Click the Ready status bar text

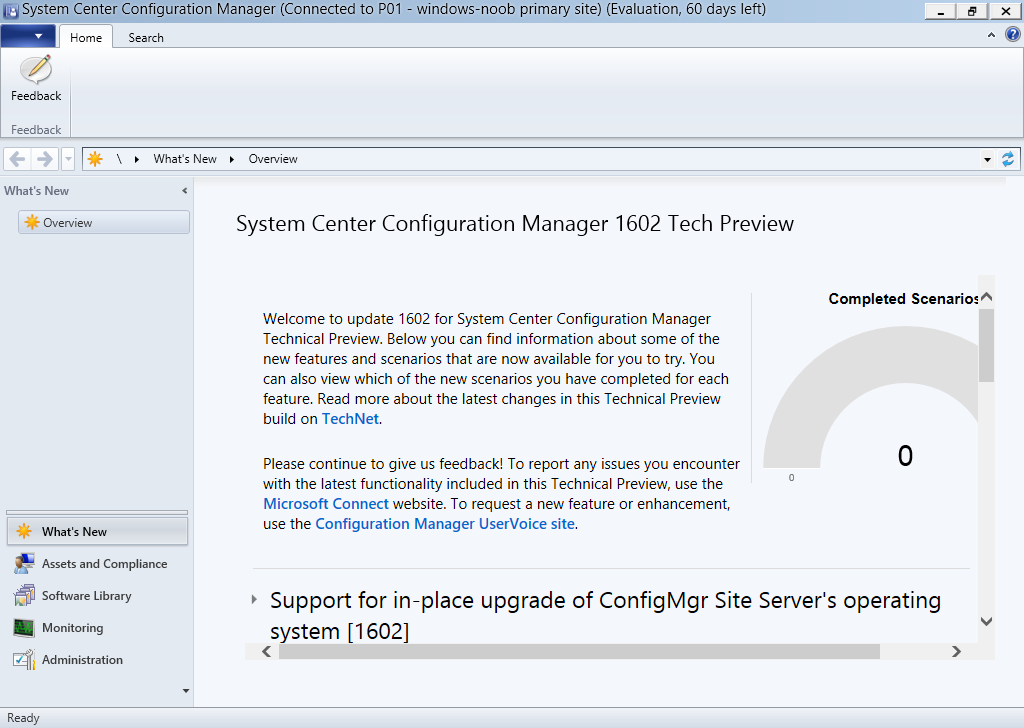[x=24, y=718]
